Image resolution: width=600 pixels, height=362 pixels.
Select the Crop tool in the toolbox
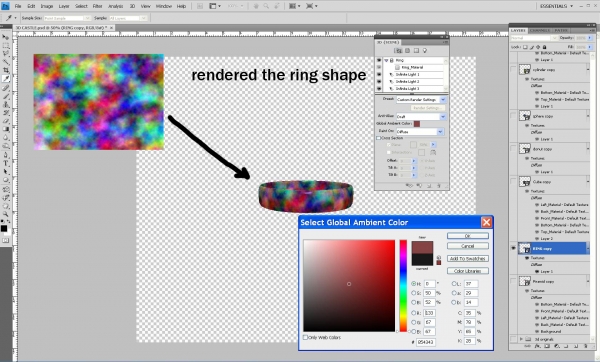(6, 70)
